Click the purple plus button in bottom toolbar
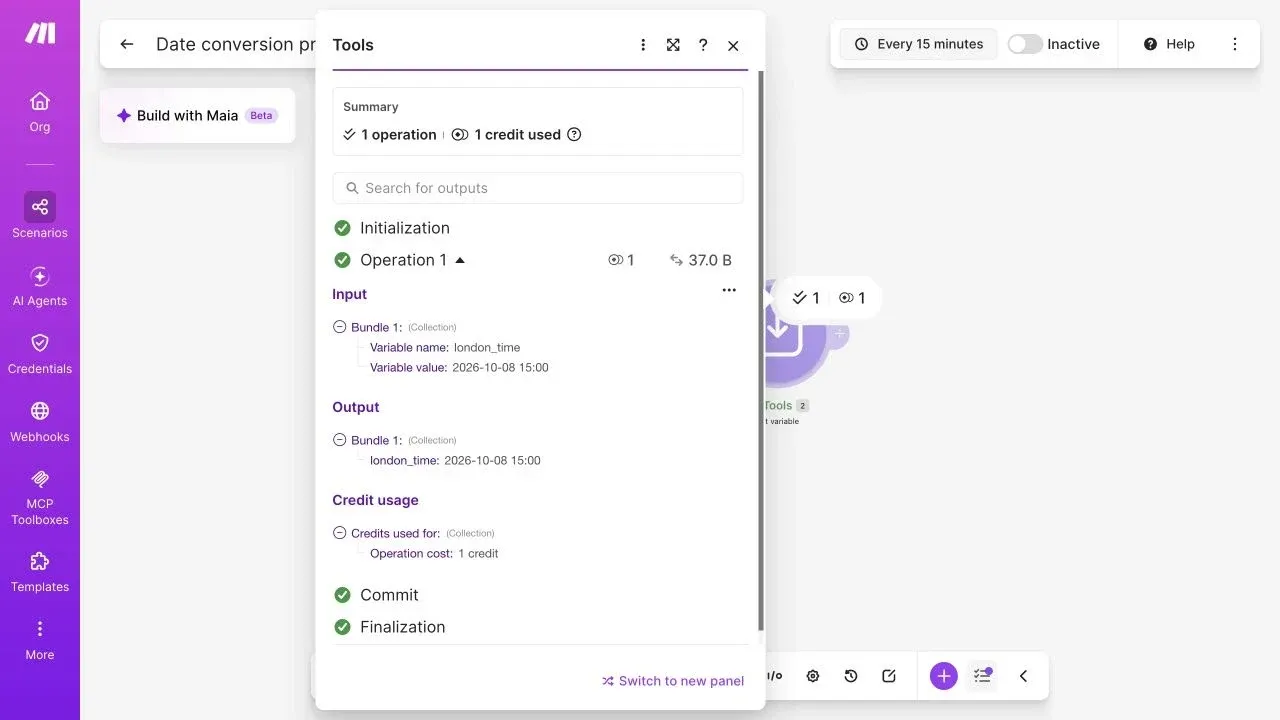This screenshot has height=720, width=1280. coord(944,676)
